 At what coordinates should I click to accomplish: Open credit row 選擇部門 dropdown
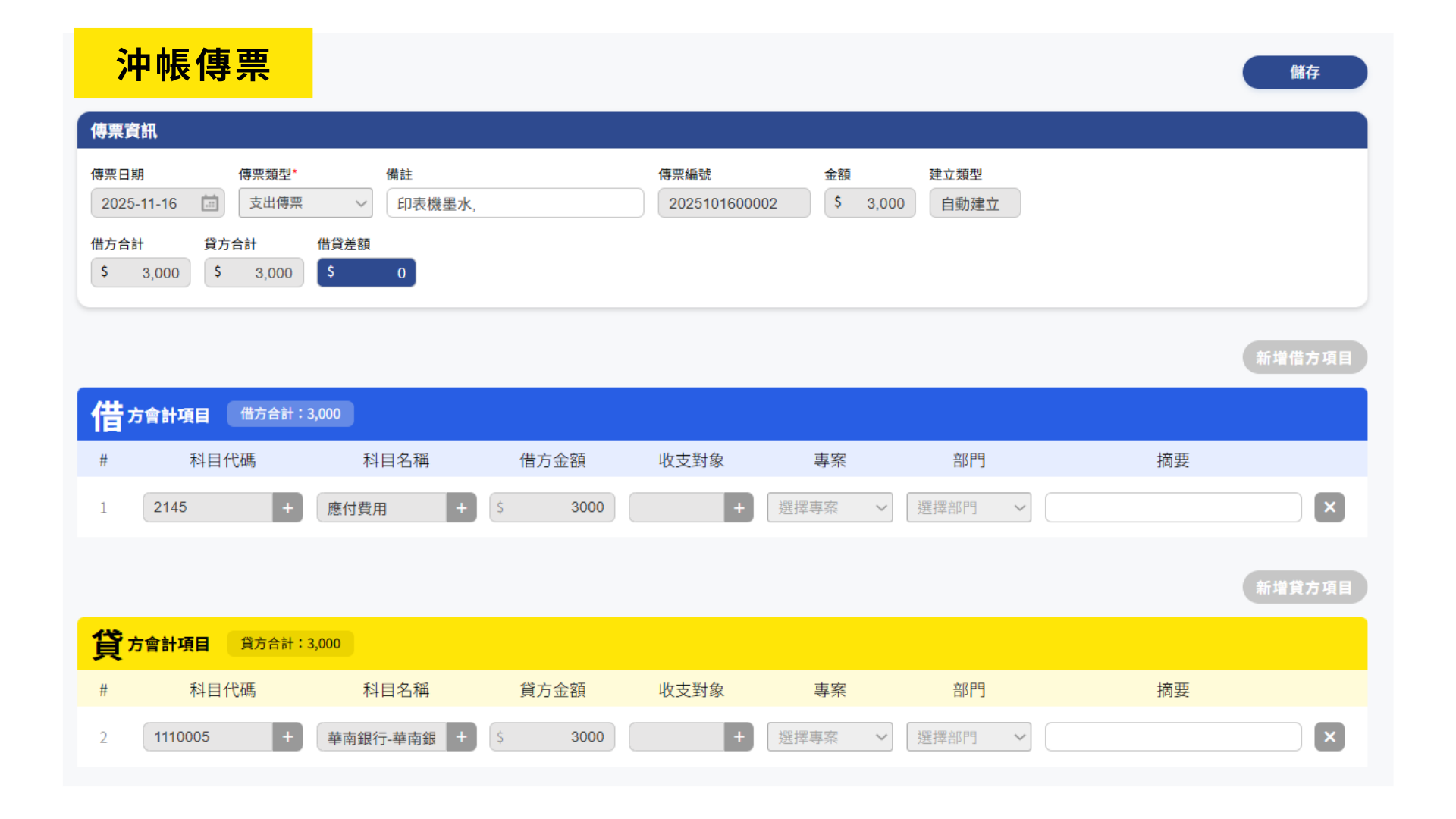pos(968,737)
